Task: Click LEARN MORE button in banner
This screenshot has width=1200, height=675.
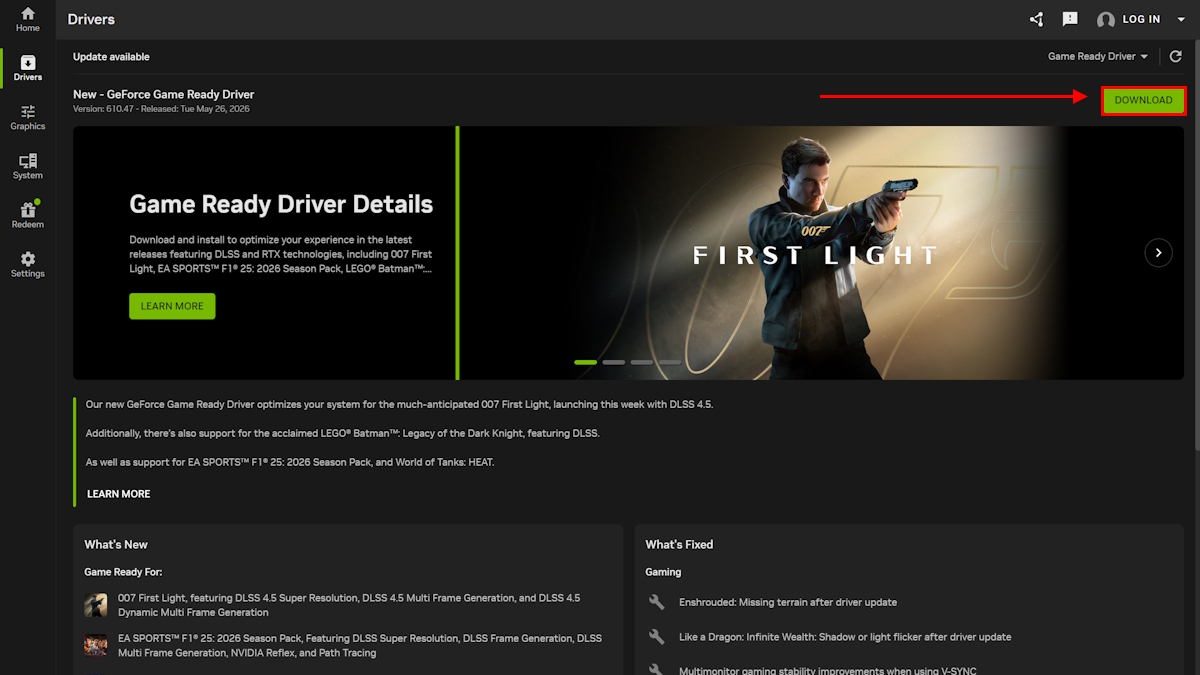Action: pos(172,306)
